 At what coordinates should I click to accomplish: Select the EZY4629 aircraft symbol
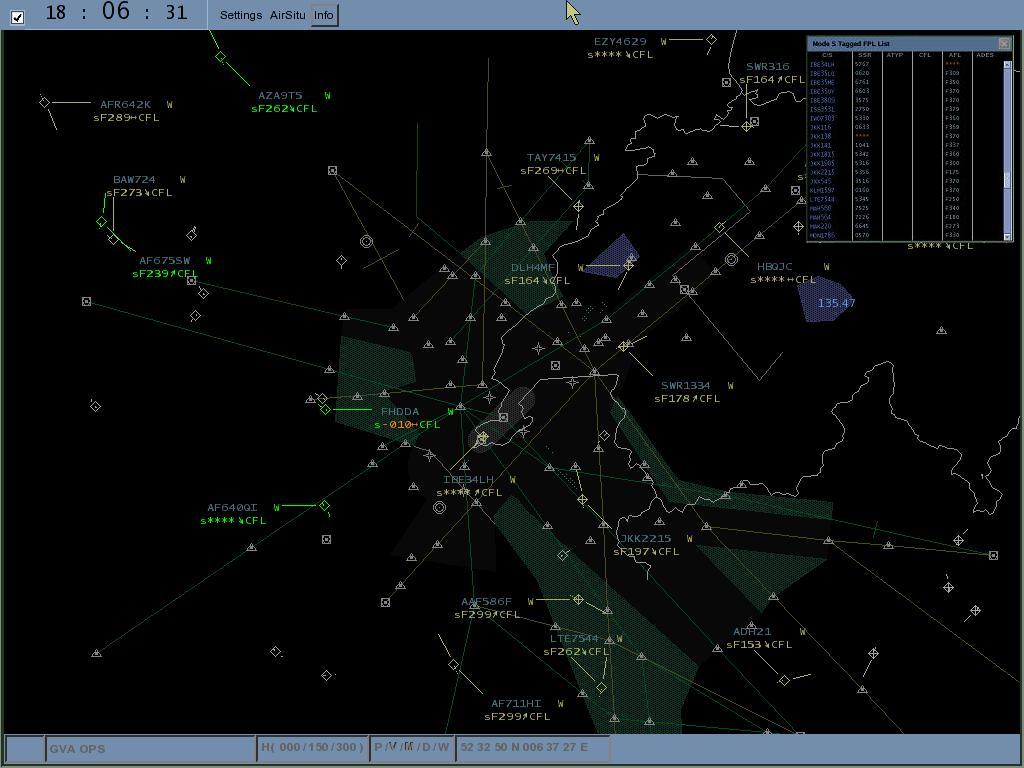[711, 39]
